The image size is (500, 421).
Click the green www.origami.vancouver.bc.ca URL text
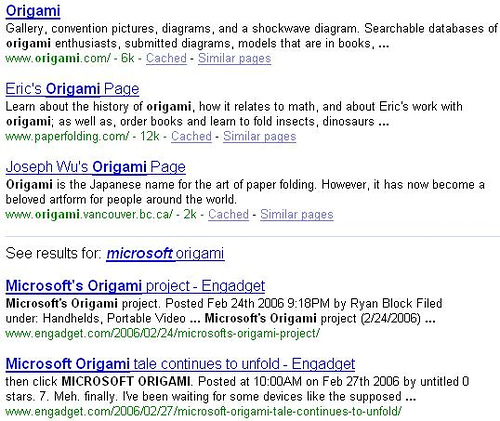tap(89, 214)
